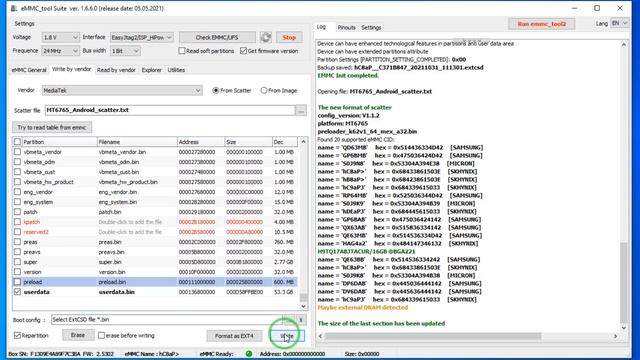Check the preload partition checkbox
Image resolution: width=640 pixels, height=360 pixels.
click(17, 282)
